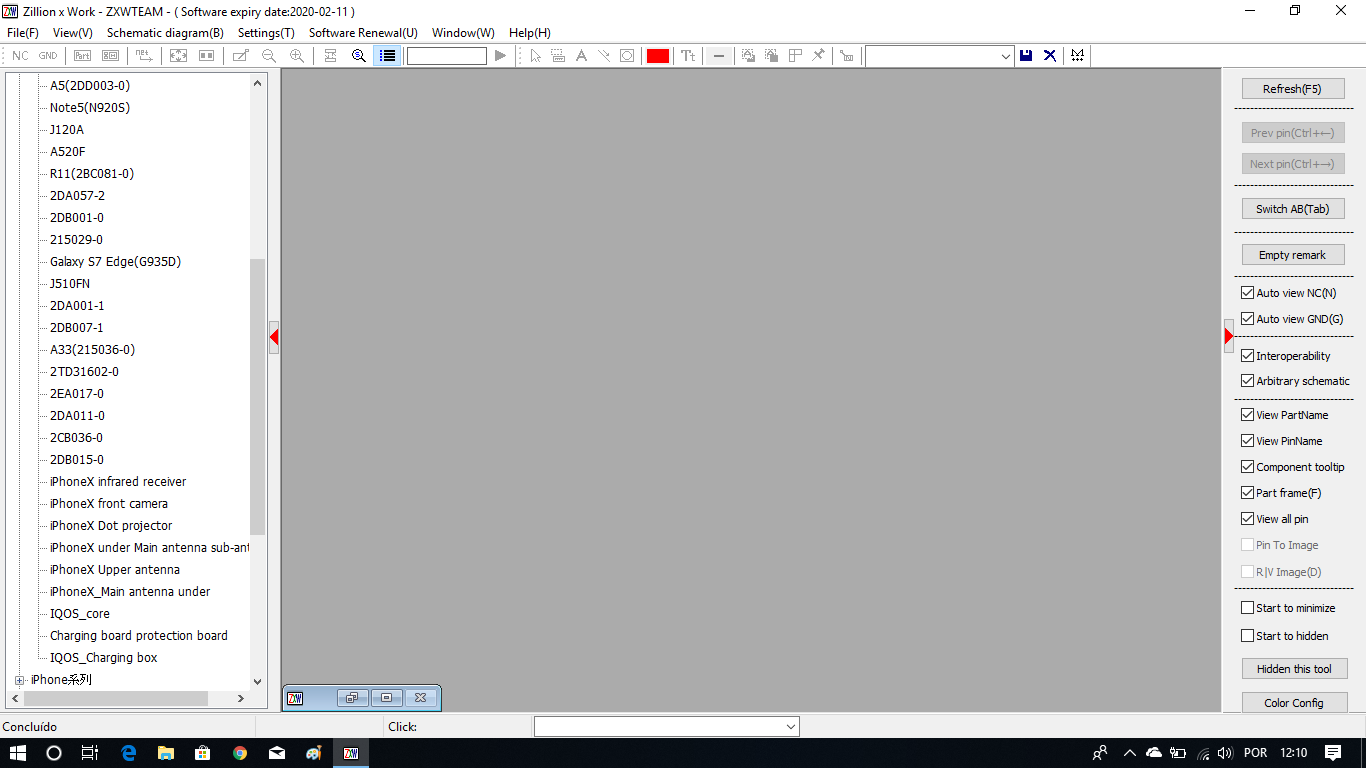Click the search magnifier S icon
This screenshot has width=1366, height=768.
[x=359, y=56]
